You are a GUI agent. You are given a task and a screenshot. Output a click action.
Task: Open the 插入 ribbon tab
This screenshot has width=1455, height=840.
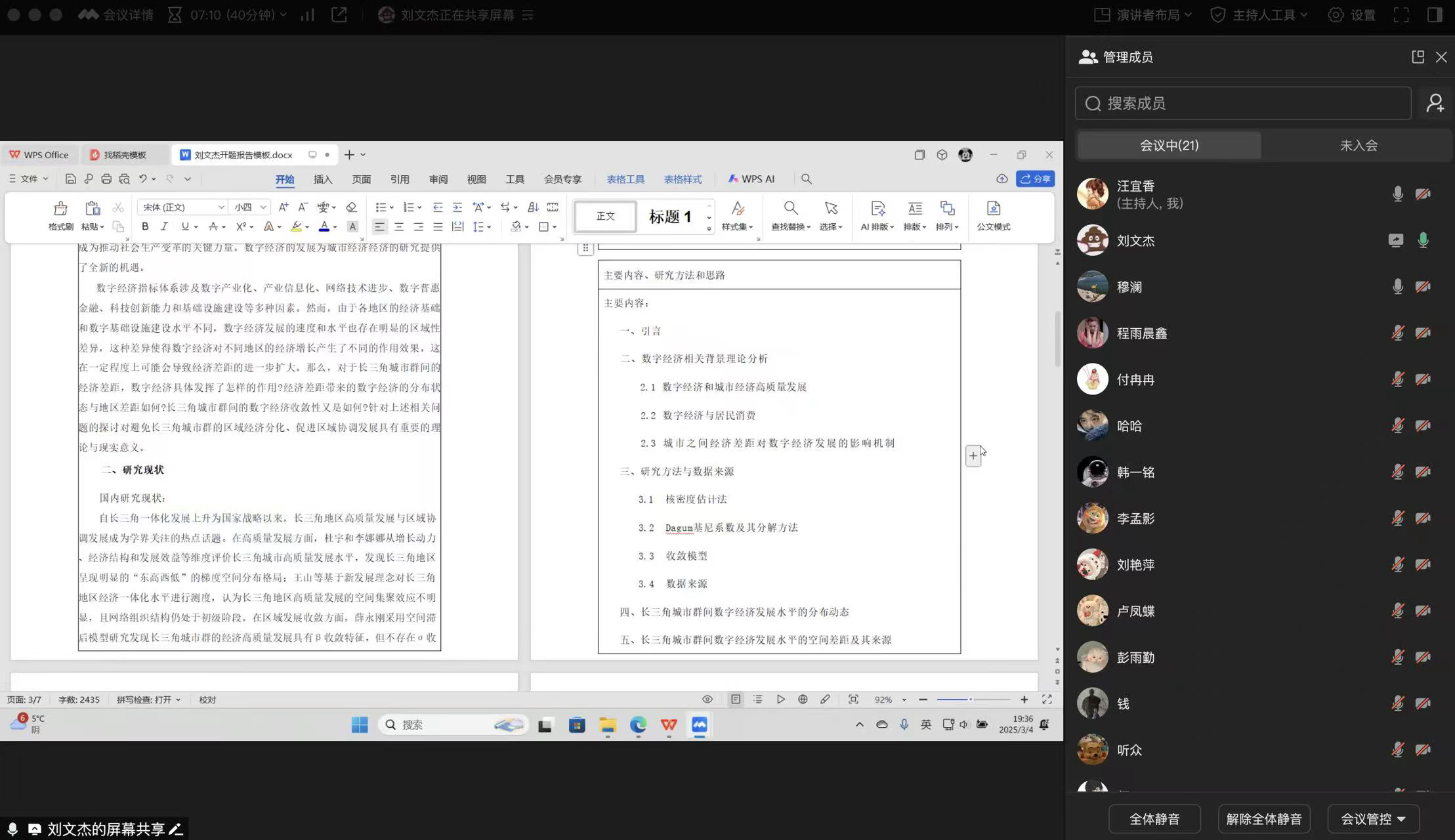tap(322, 179)
